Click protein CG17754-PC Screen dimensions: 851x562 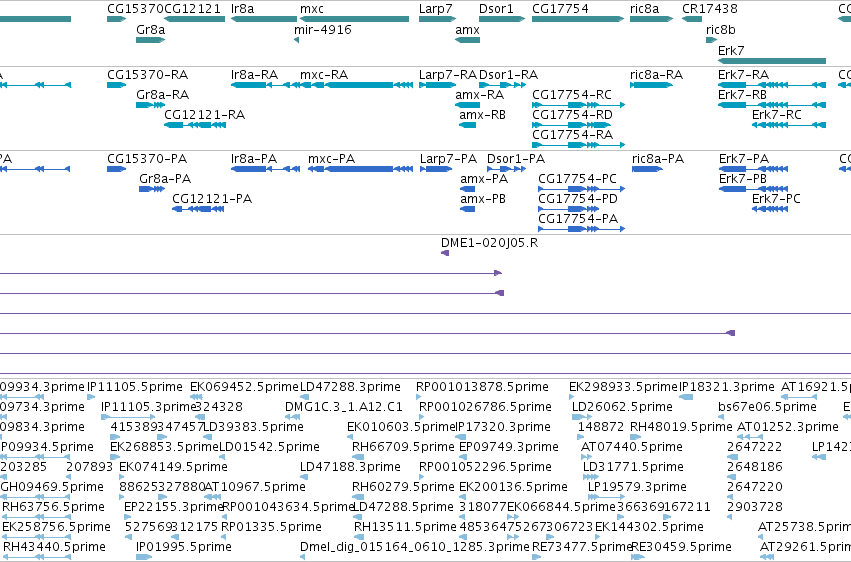coord(577,178)
